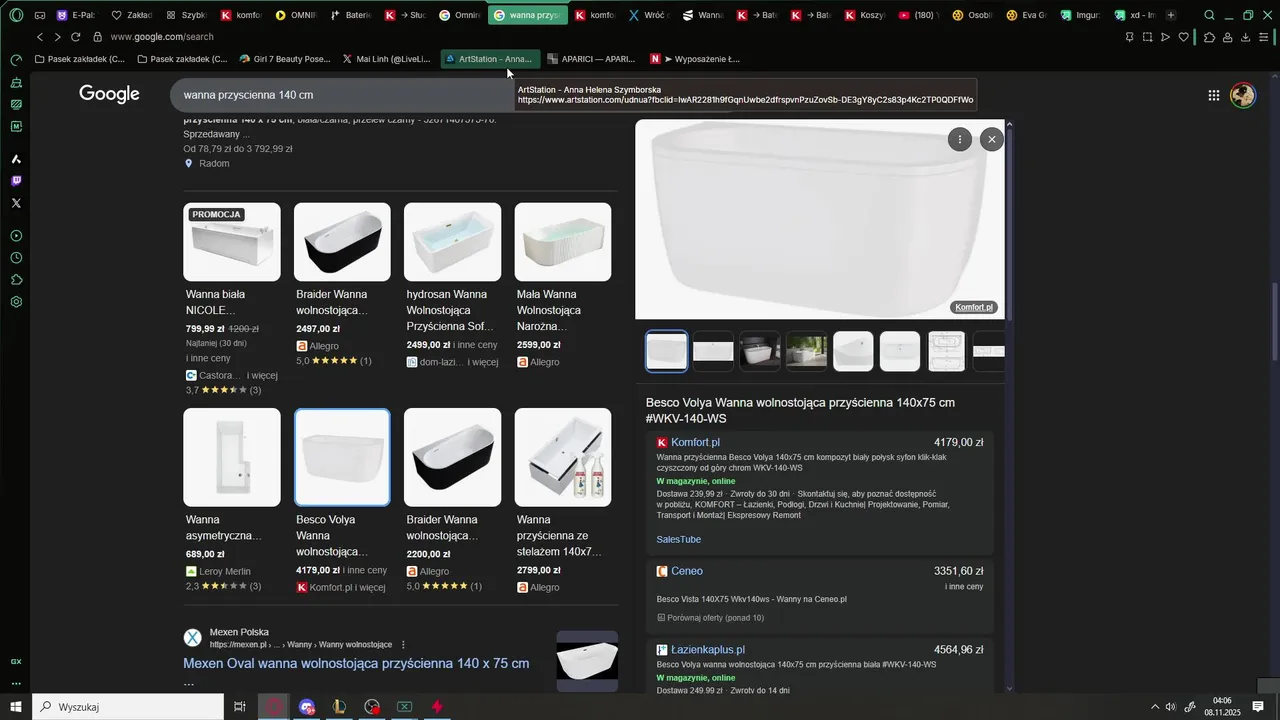Open the volume tray icon
1280x720 pixels.
click(x=1171, y=707)
